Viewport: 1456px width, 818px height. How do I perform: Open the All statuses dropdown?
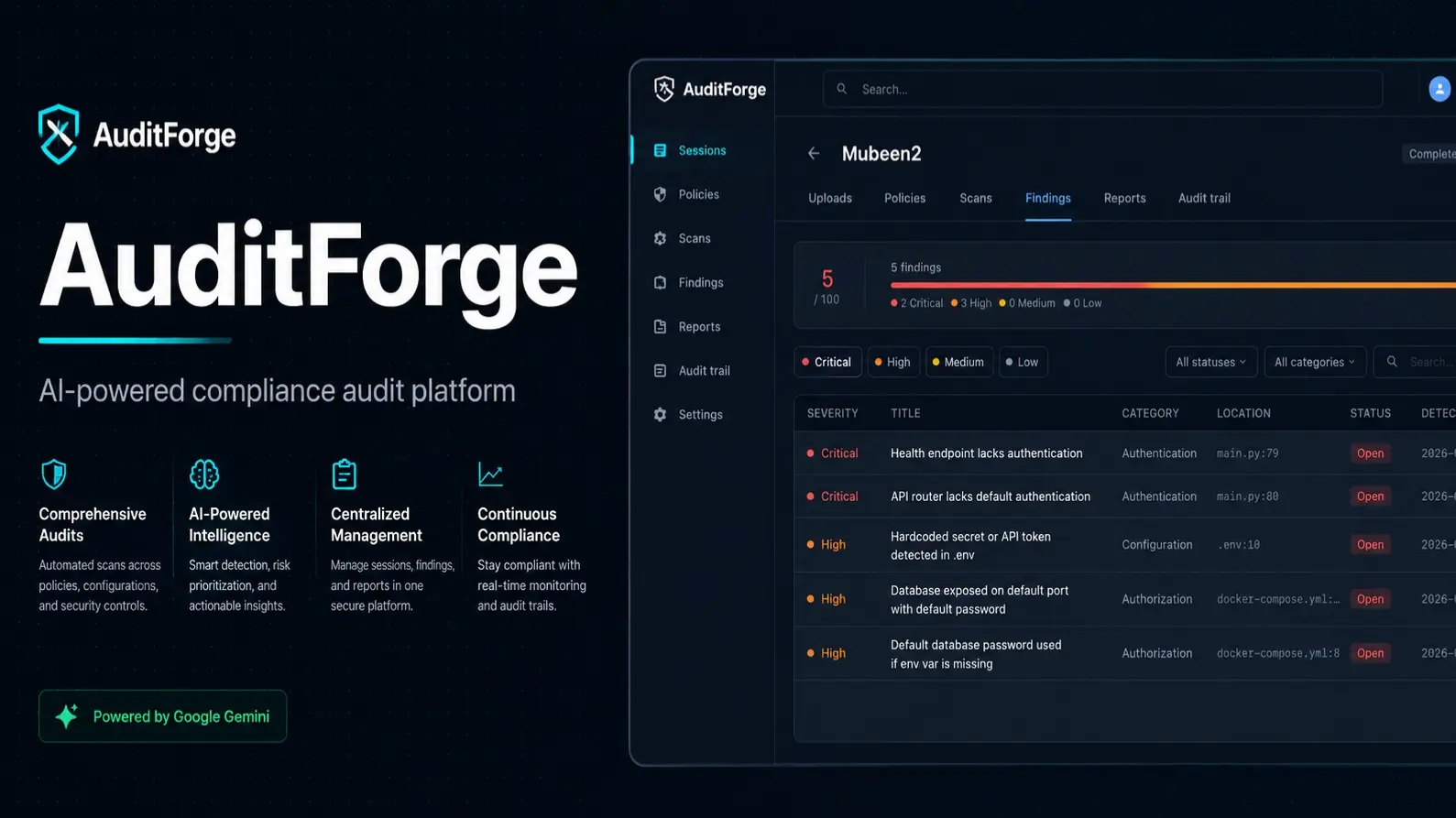tap(1210, 362)
